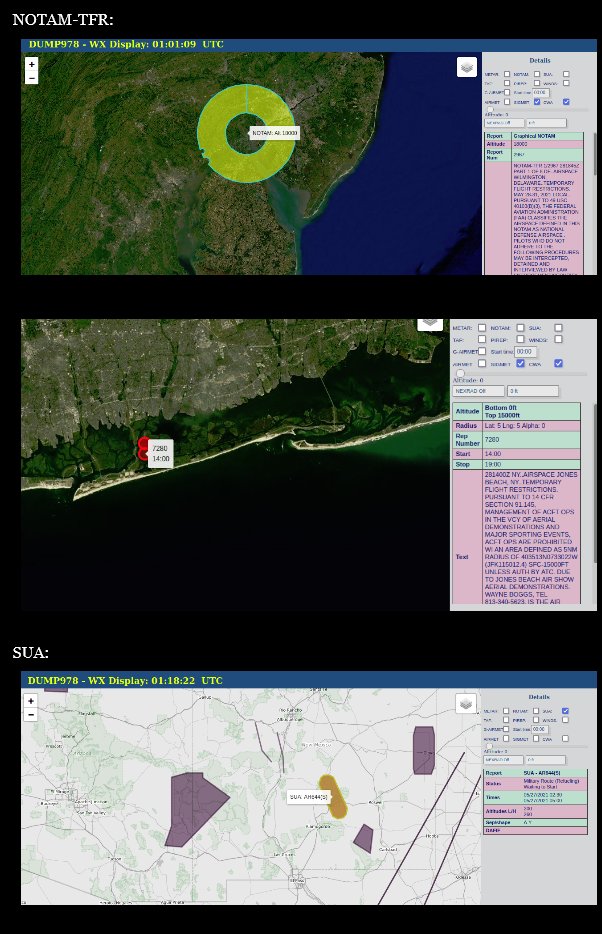Click details scrollbar in 01:01:09 display
The height and width of the screenshot is (934, 602).
[594, 155]
